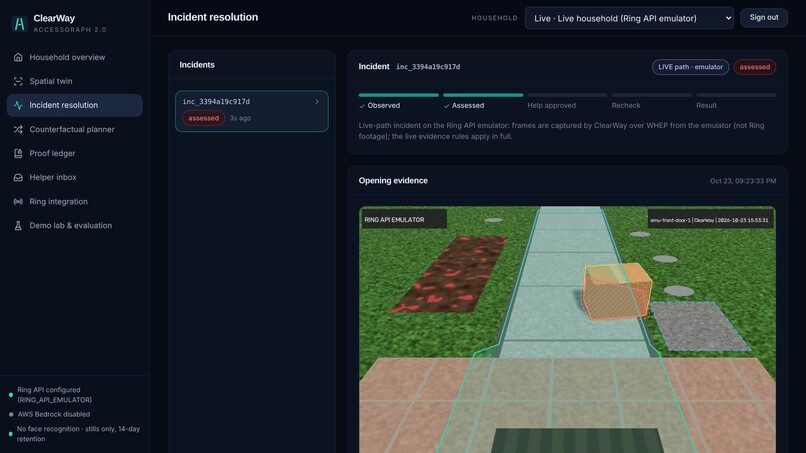Image resolution: width=806 pixels, height=453 pixels.
Task: Click the Incidents panel heading
Action: point(197,65)
